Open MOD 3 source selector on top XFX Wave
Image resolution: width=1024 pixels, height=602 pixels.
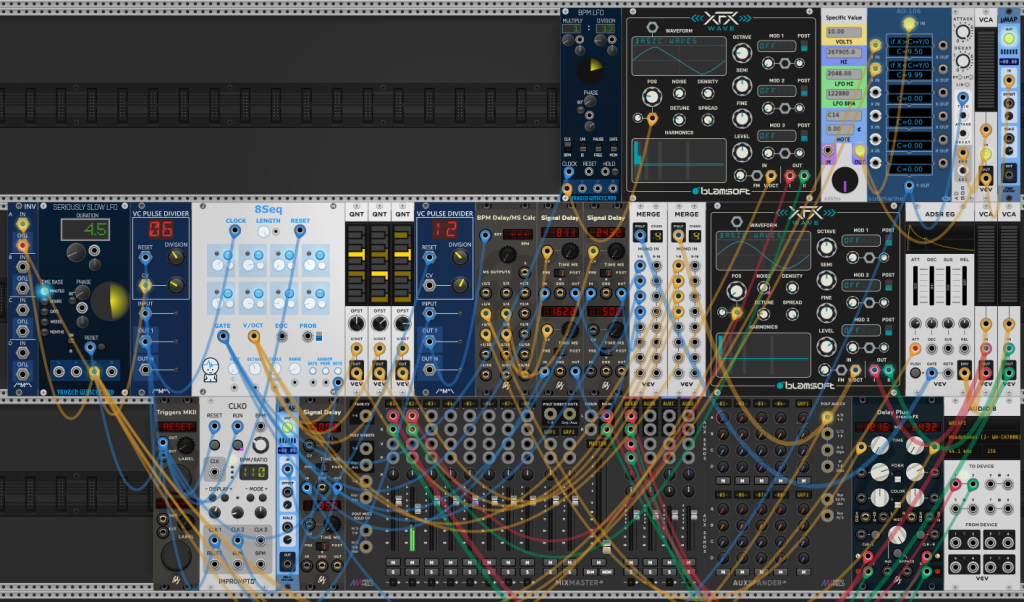point(776,136)
